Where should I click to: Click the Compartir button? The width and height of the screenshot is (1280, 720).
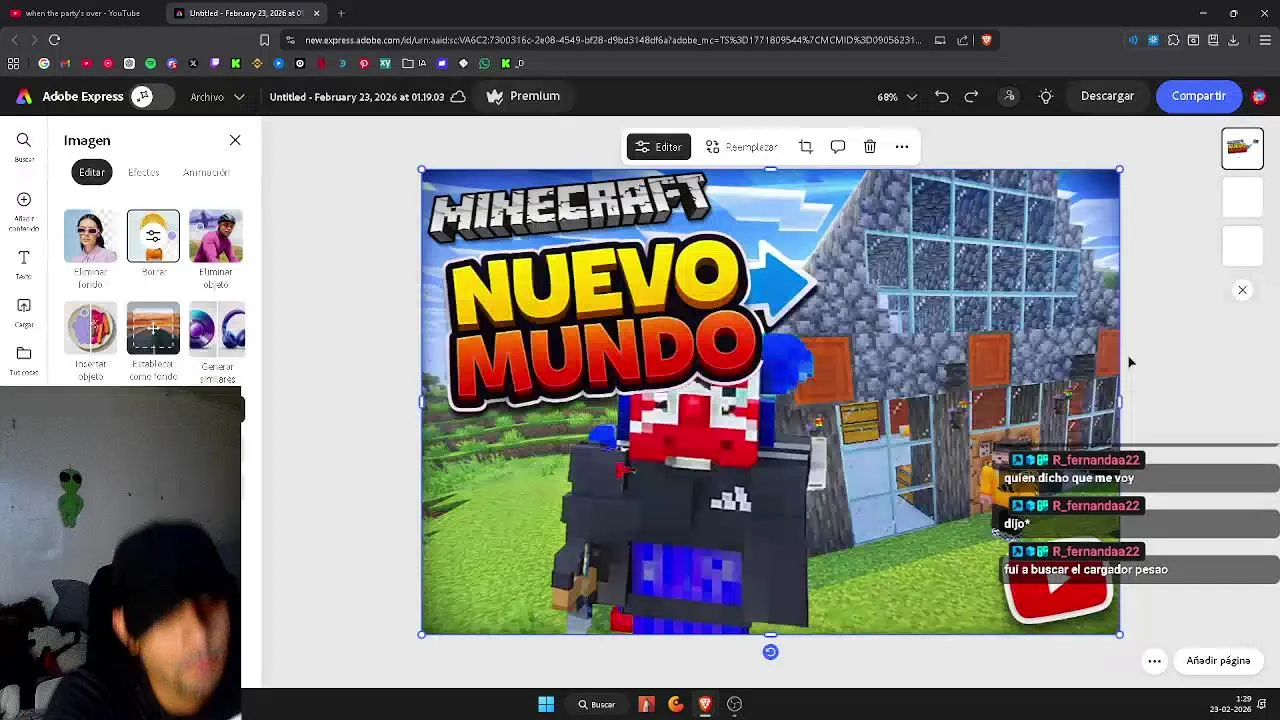[x=1199, y=96]
